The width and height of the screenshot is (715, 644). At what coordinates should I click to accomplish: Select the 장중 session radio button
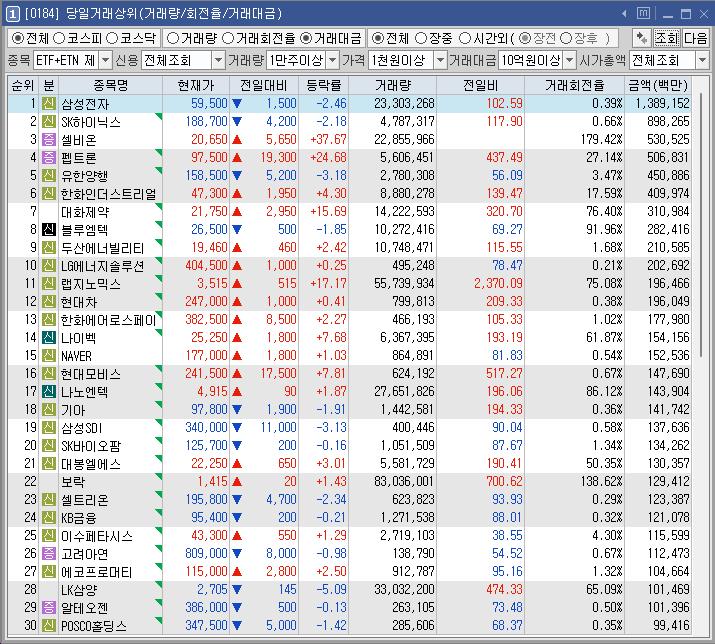pos(421,38)
